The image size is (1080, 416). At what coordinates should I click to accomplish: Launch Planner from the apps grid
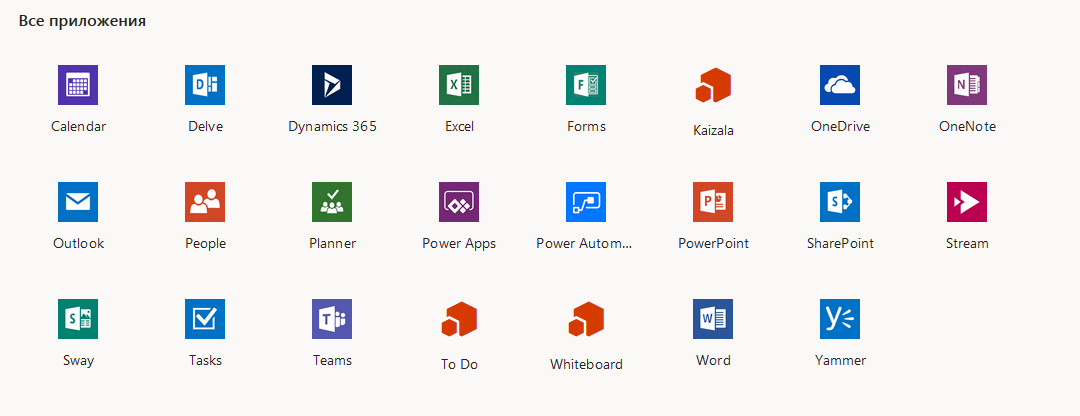pyautogui.click(x=332, y=202)
